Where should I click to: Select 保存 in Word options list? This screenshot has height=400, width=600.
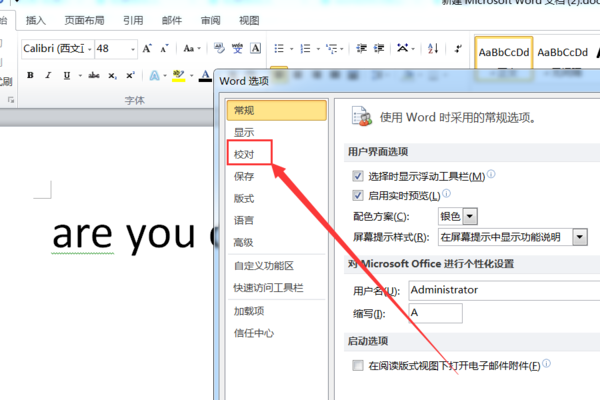click(x=277, y=176)
